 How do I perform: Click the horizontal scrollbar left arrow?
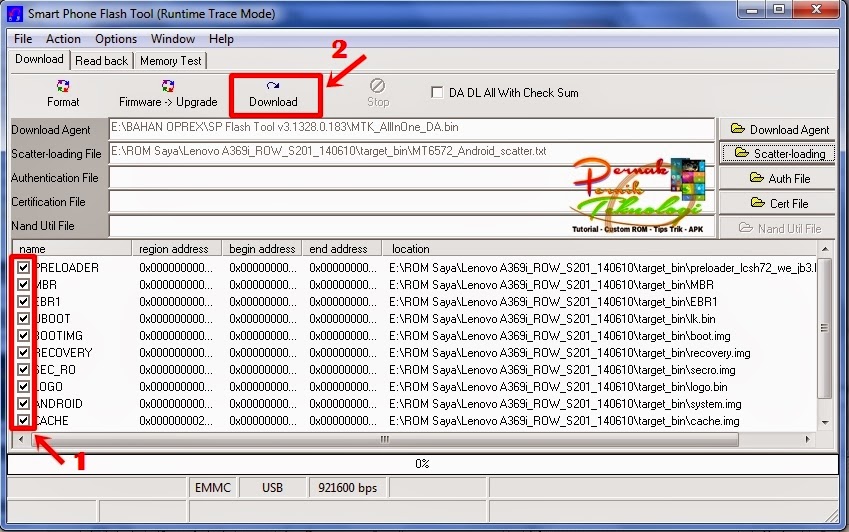(21, 439)
